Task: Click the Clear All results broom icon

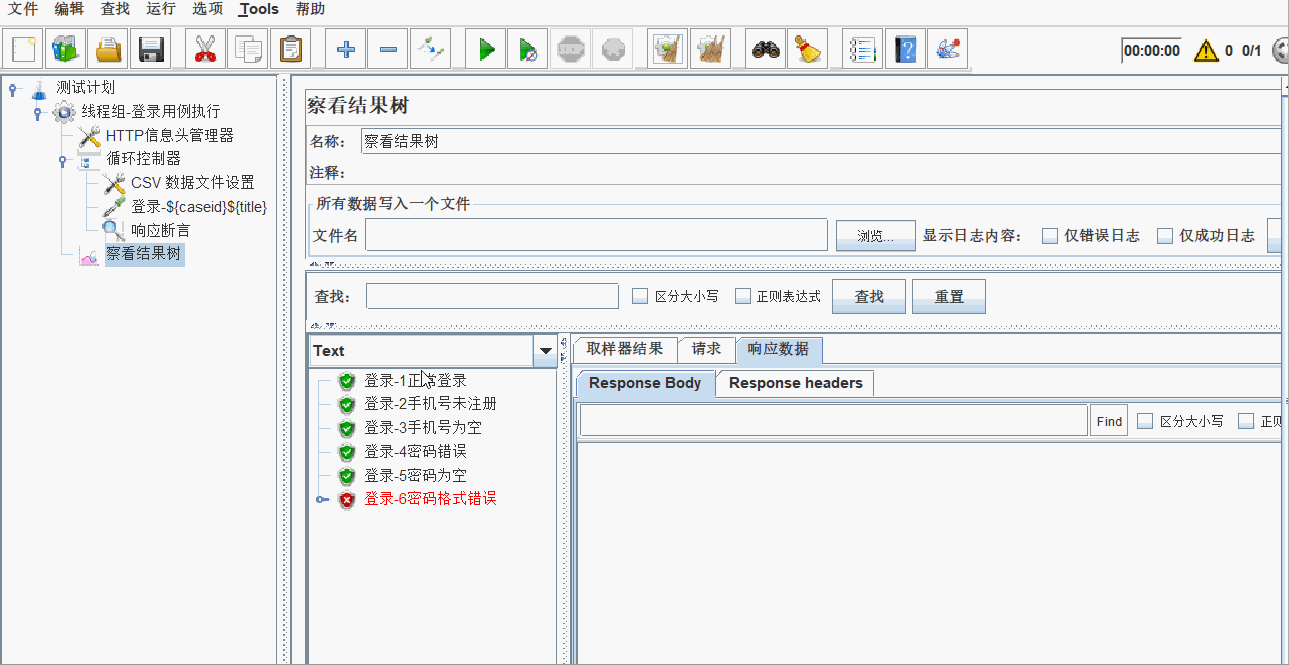Action: point(711,48)
